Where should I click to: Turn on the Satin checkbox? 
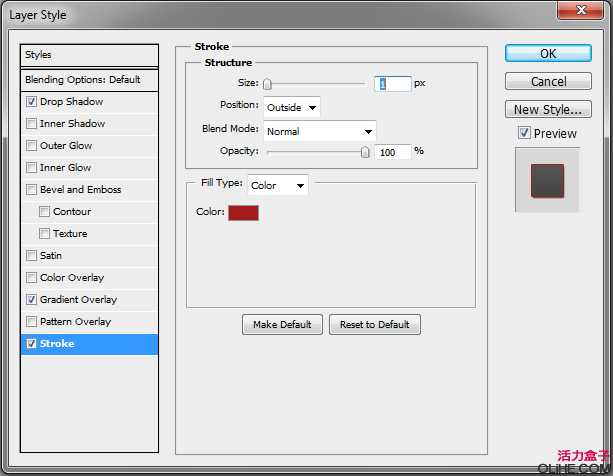pyautogui.click(x=32, y=256)
